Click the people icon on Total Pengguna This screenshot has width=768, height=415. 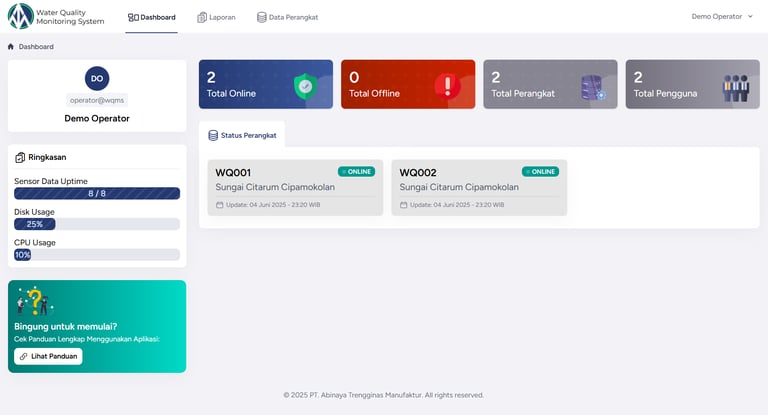(x=736, y=88)
